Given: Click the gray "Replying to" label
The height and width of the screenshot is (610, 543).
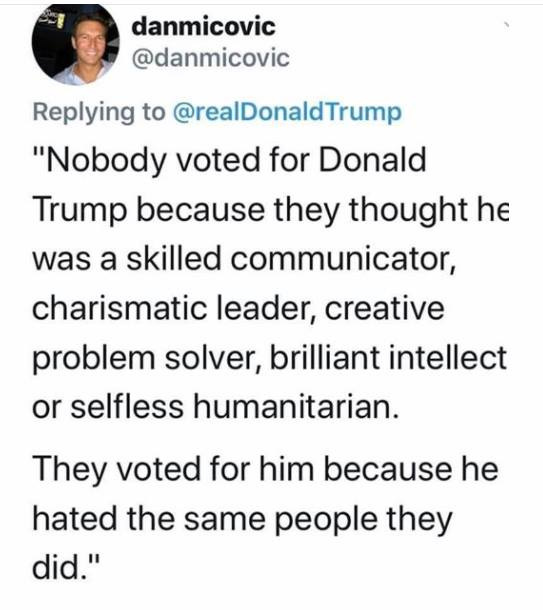Looking at the screenshot, I should point(99,112).
